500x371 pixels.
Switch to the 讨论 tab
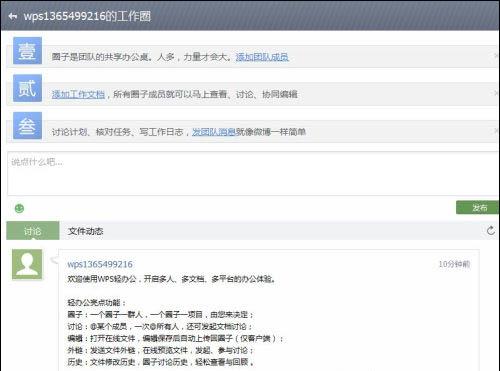pyautogui.click(x=33, y=231)
